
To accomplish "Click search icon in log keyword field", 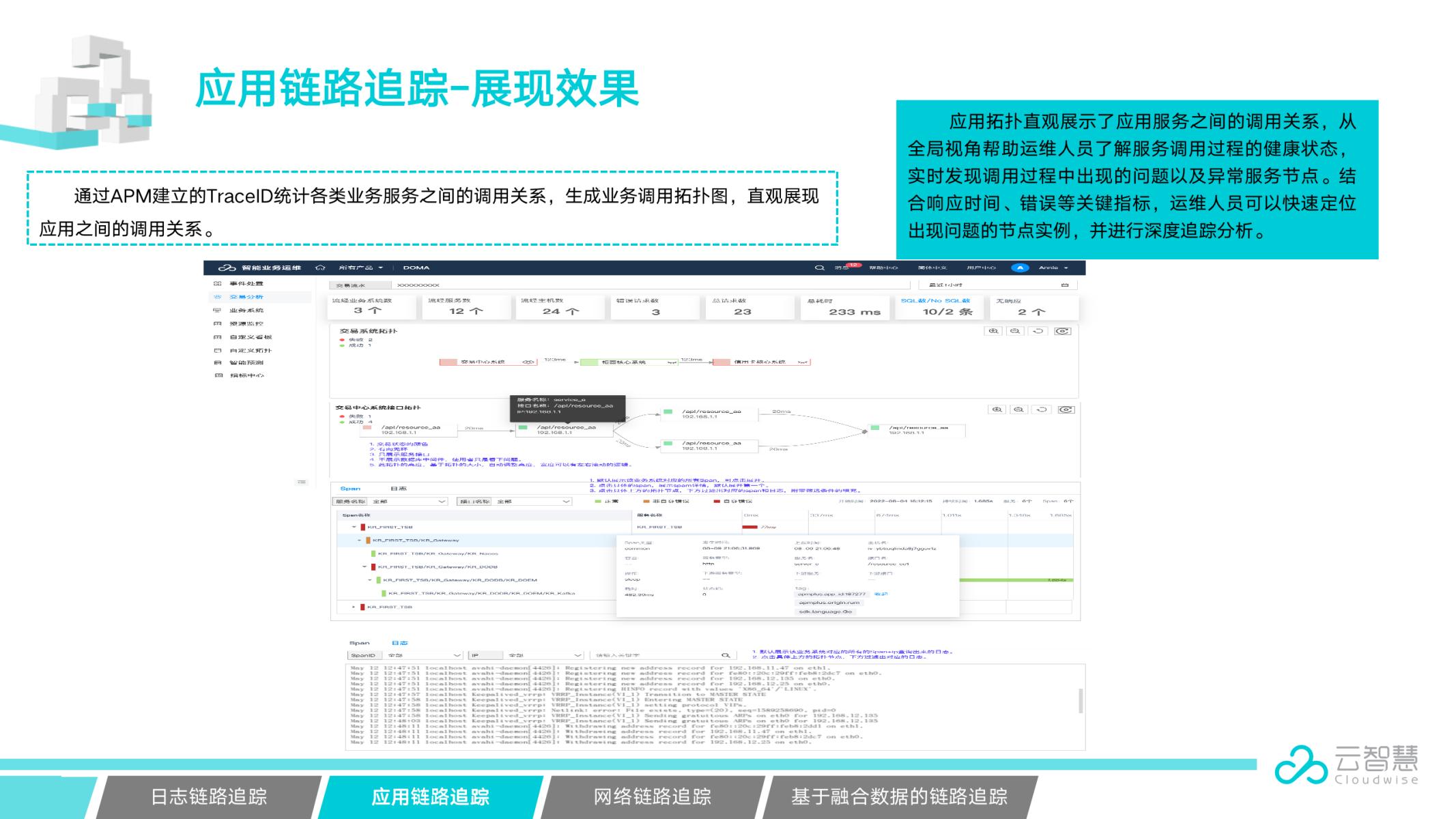I will point(726,655).
